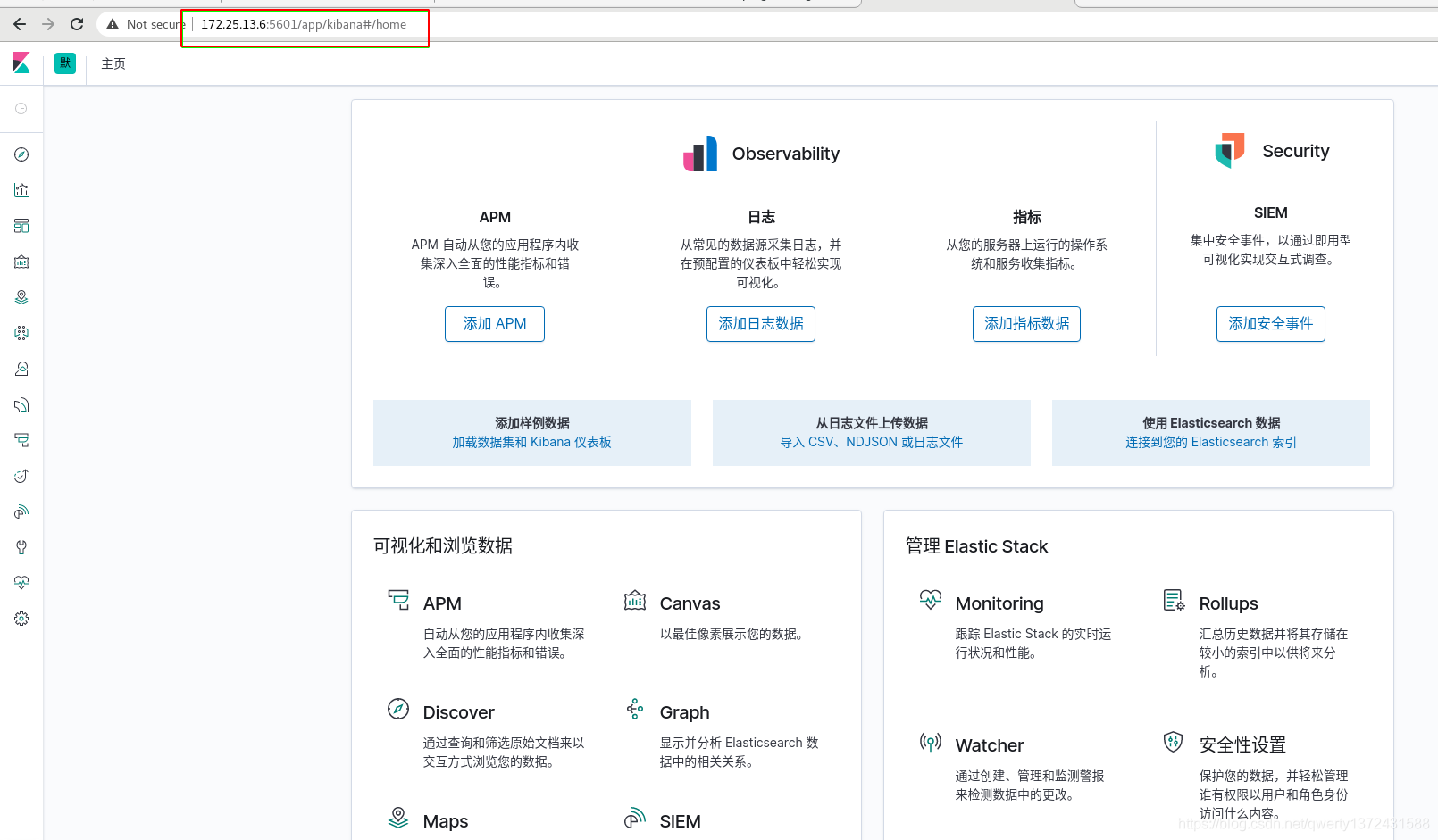Click the browser back arrow
Image resolution: width=1438 pixels, height=840 pixels.
(x=20, y=24)
